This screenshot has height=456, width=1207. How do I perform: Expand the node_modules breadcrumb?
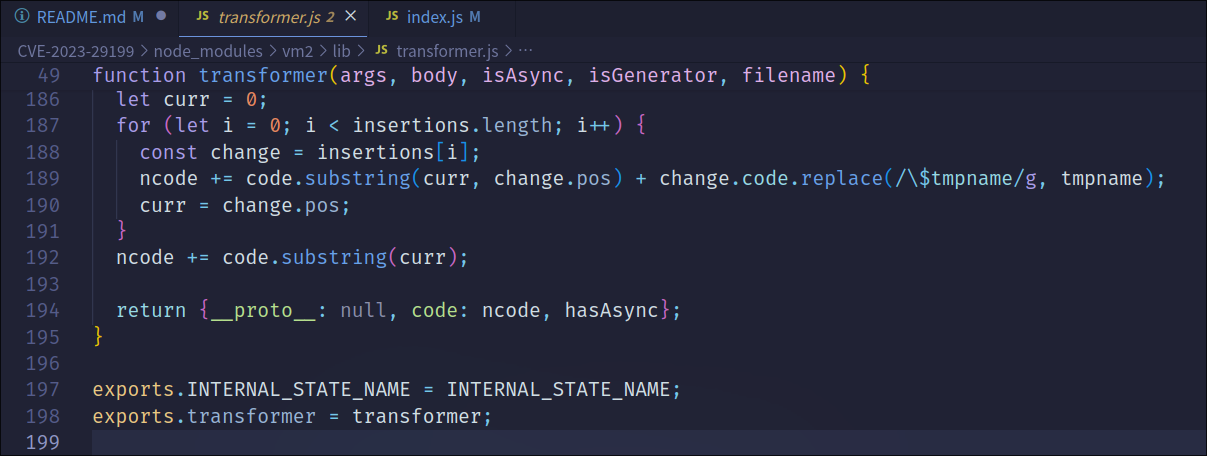pos(200,50)
